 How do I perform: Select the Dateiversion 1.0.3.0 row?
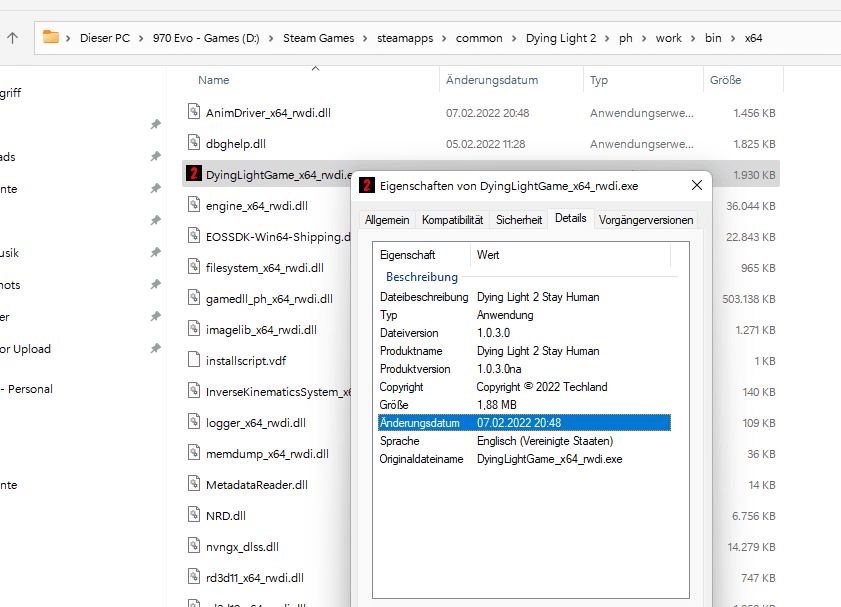[x=524, y=332]
